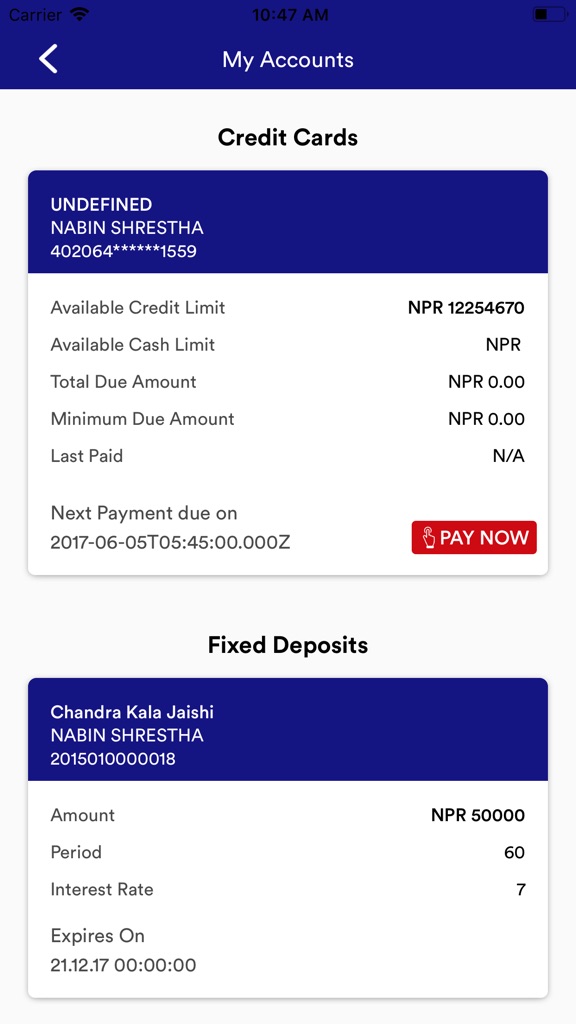This screenshot has height=1024, width=576.
Task: Expand the Fixed Deposits section
Action: click(288, 644)
